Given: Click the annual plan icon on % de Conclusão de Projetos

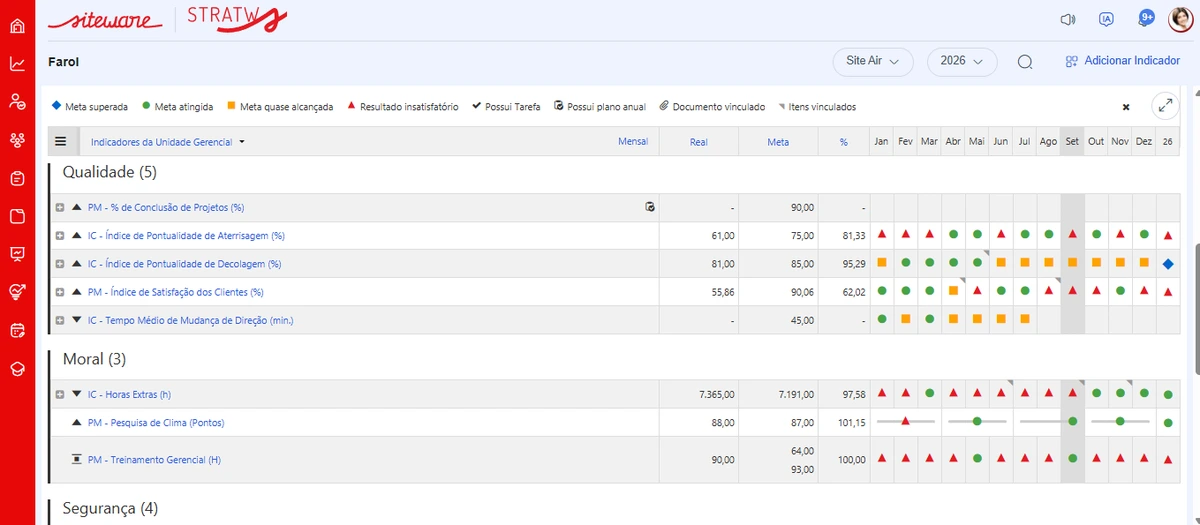Looking at the screenshot, I should (650, 207).
